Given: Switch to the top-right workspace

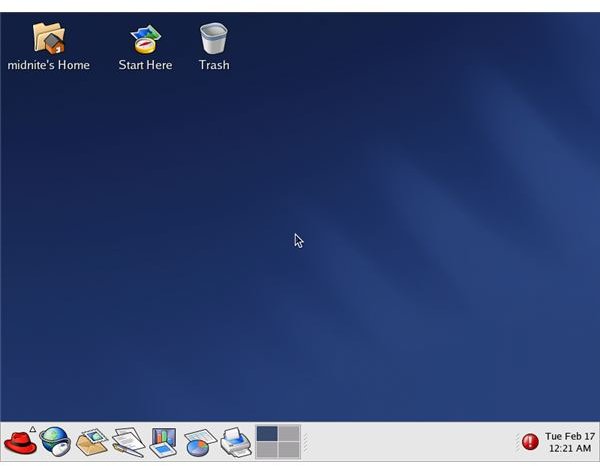Looking at the screenshot, I should click(x=289, y=434).
